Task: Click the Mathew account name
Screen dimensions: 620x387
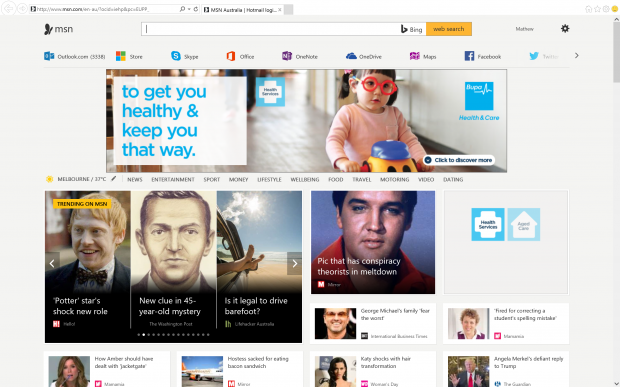Action: (x=524, y=29)
